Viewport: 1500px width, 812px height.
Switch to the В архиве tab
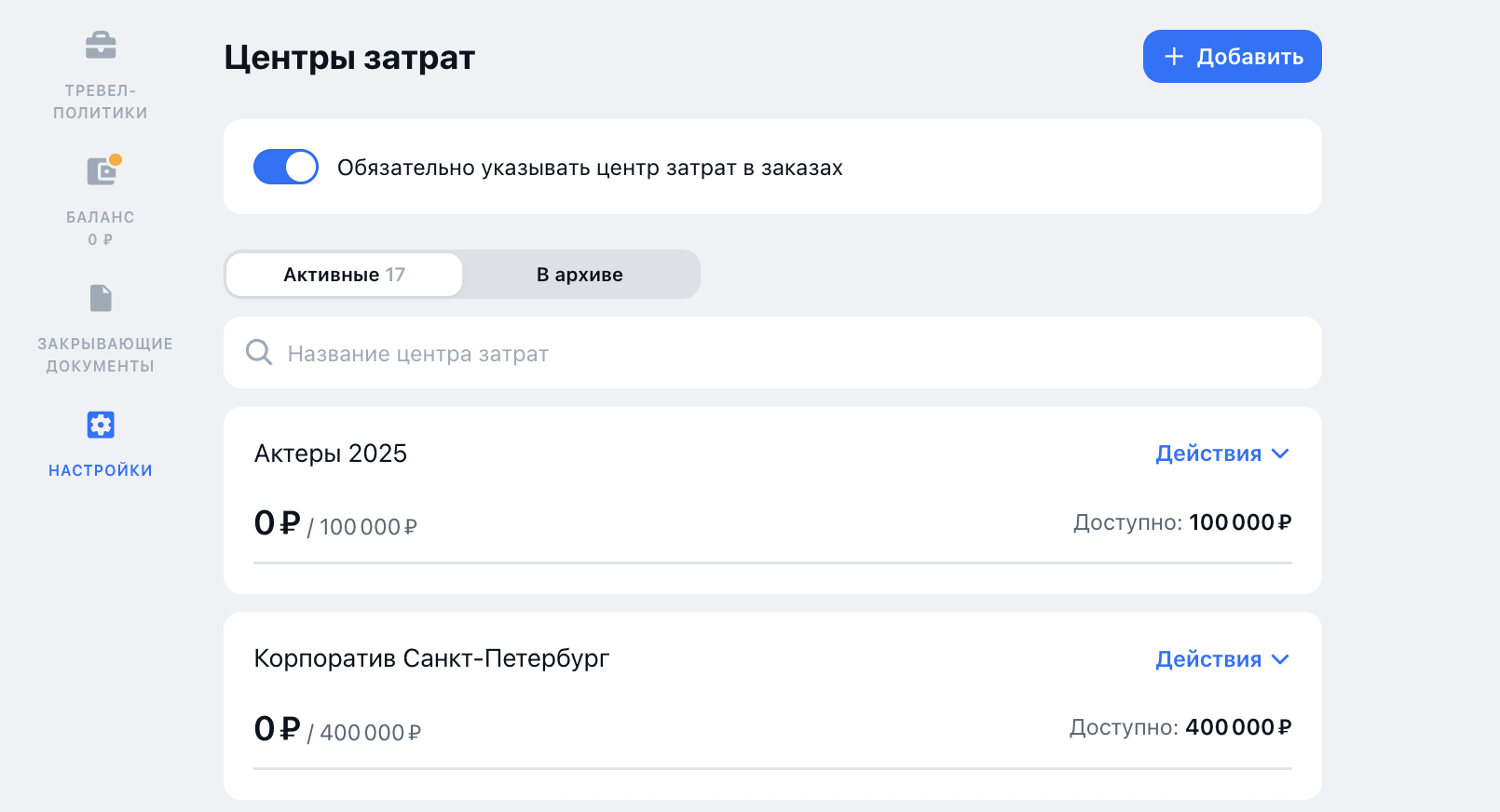[580, 275]
